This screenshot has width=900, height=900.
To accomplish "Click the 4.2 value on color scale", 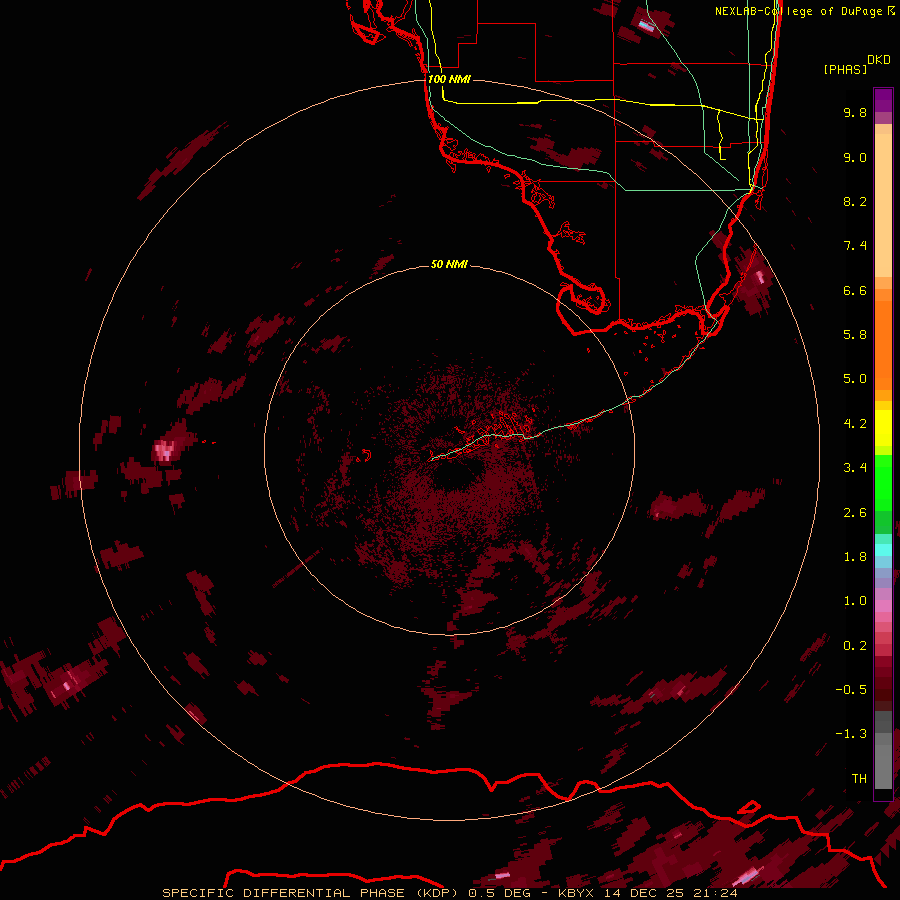I will [855, 424].
